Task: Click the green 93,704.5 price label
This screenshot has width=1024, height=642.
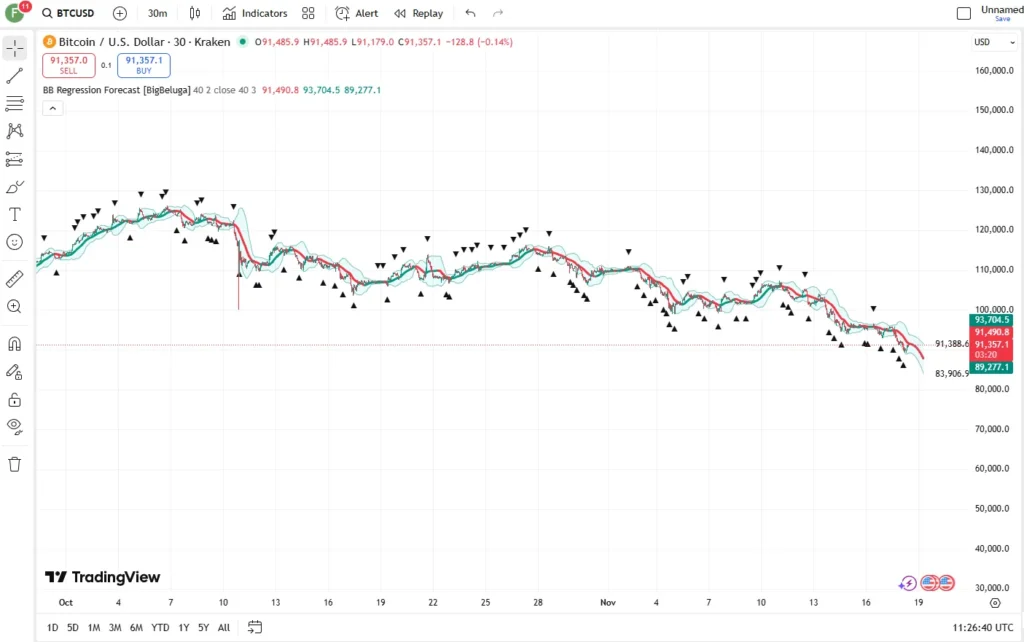Action: (x=991, y=320)
